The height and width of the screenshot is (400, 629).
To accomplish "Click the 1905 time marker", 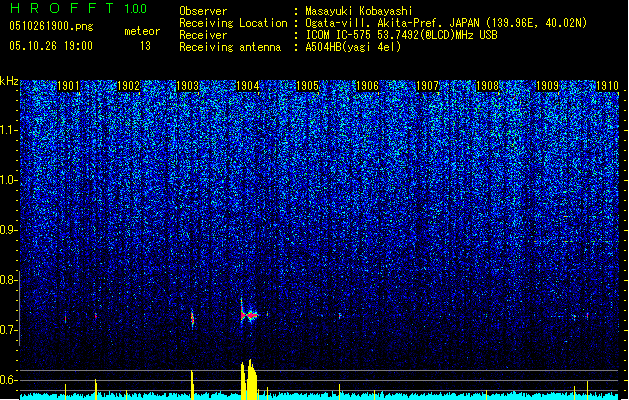I will pos(307,86).
